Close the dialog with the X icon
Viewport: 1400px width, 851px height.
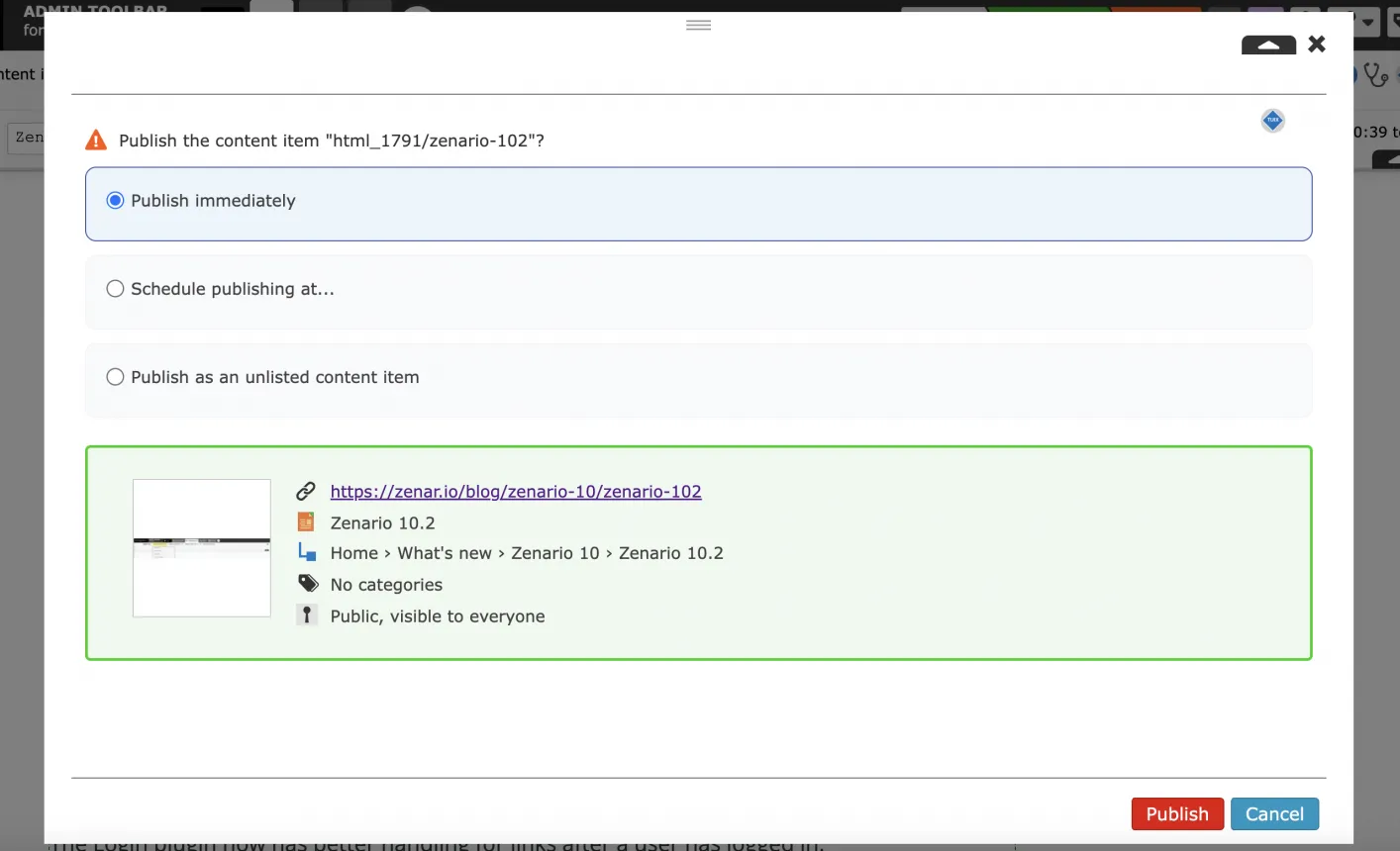[x=1317, y=44]
